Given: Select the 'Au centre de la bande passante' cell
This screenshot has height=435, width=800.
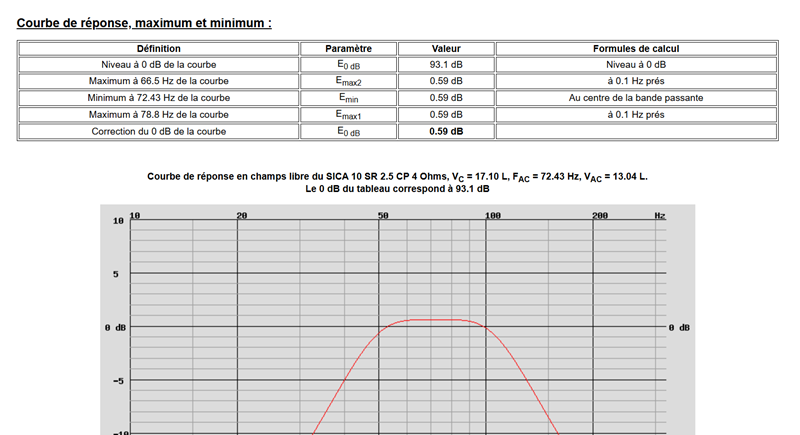Looking at the screenshot, I should pyautogui.click(x=636, y=98).
